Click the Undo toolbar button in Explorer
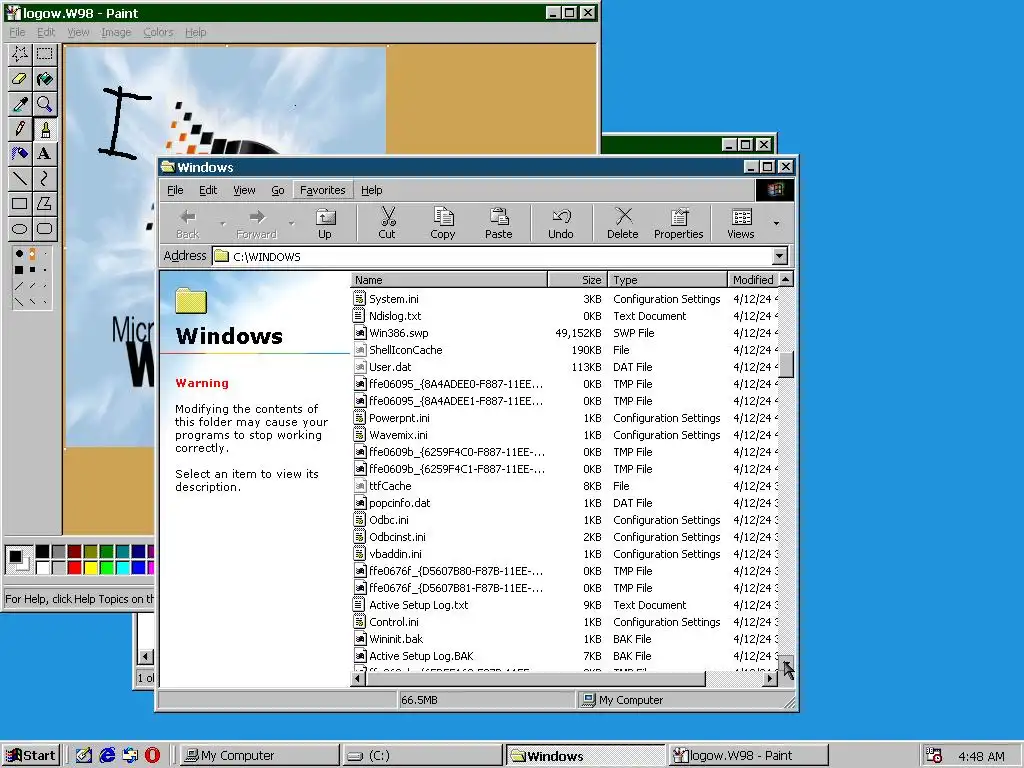This screenshot has height=768, width=1024. pyautogui.click(x=561, y=223)
